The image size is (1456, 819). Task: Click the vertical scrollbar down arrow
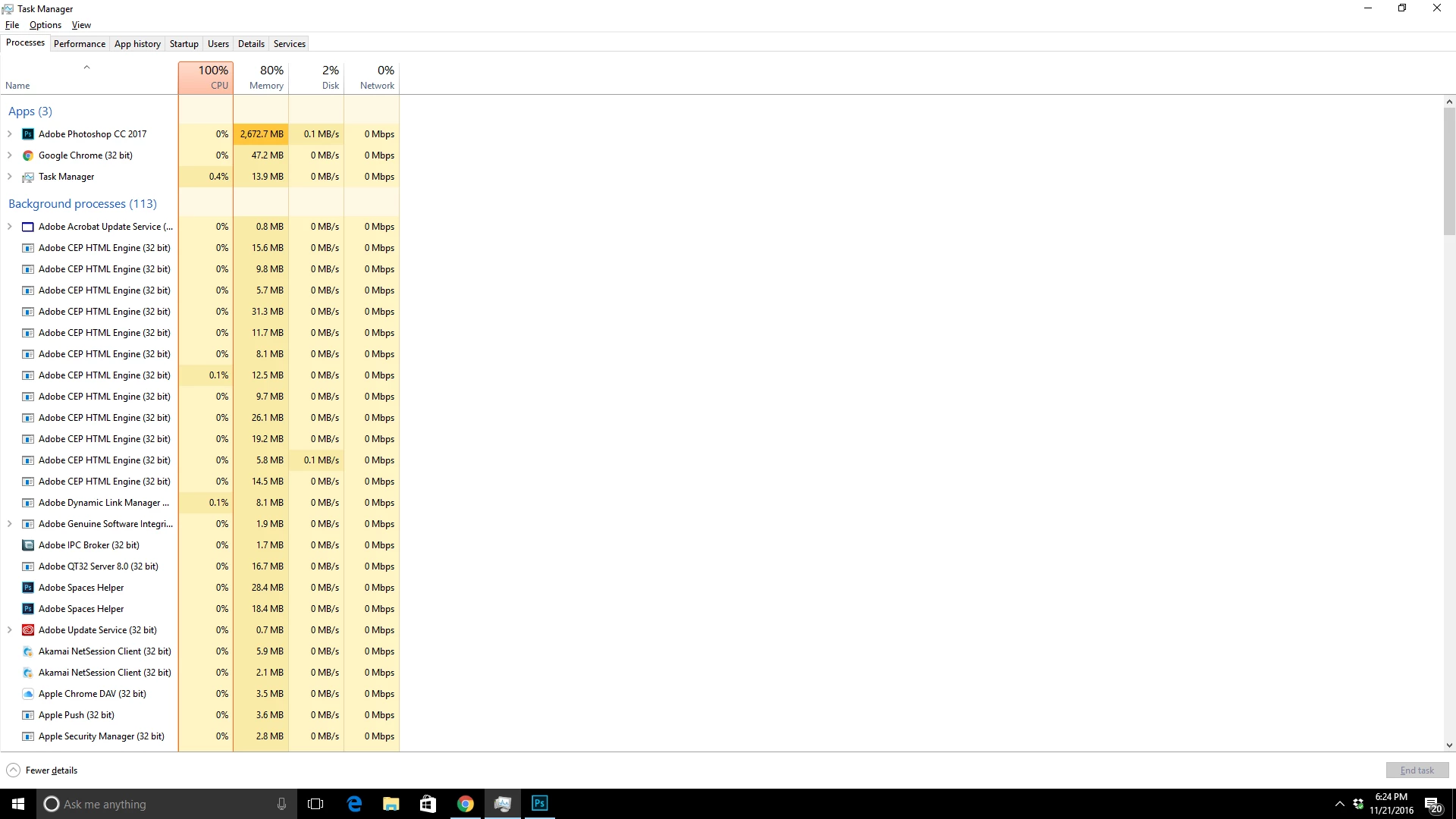[x=1449, y=745]
